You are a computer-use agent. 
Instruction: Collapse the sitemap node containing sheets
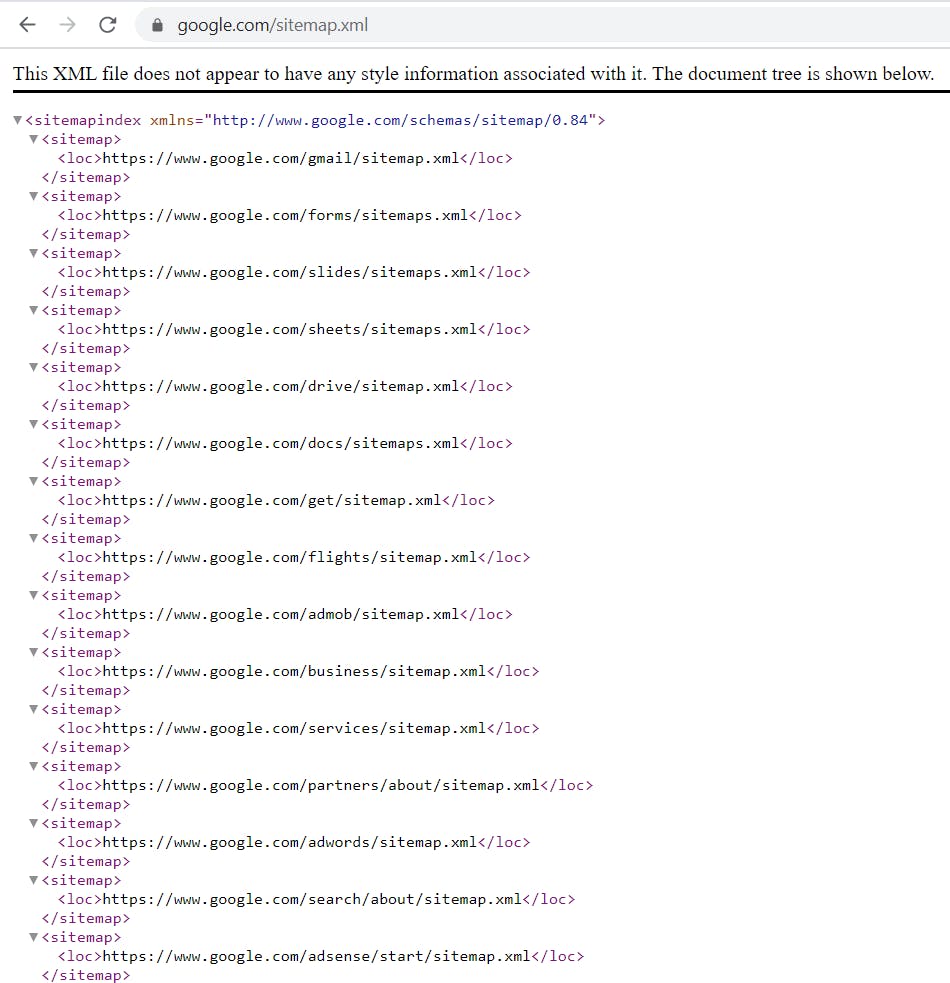coord(34,310)
